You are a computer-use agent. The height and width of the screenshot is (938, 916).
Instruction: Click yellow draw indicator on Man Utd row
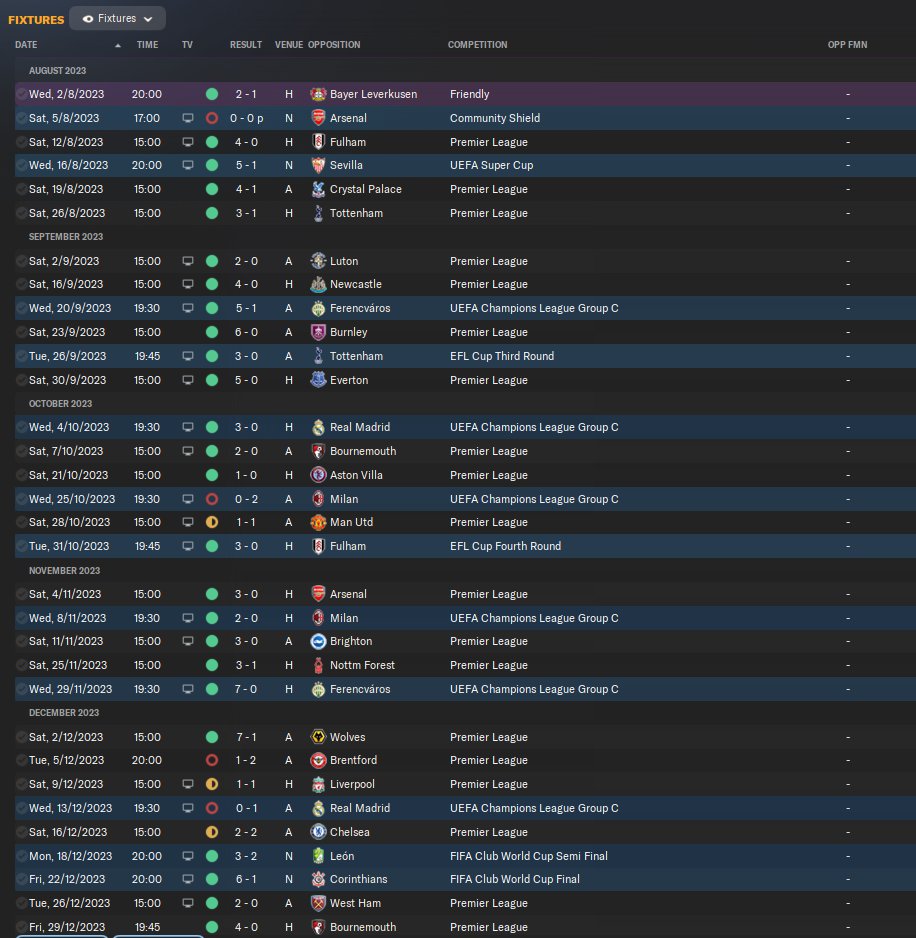[x=212, y=522]
